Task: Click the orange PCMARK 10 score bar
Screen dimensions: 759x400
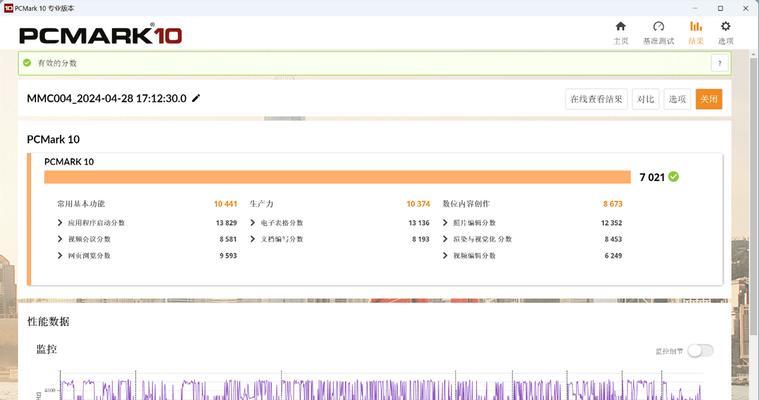Action: pyautogui.click(x=337, y=177)
